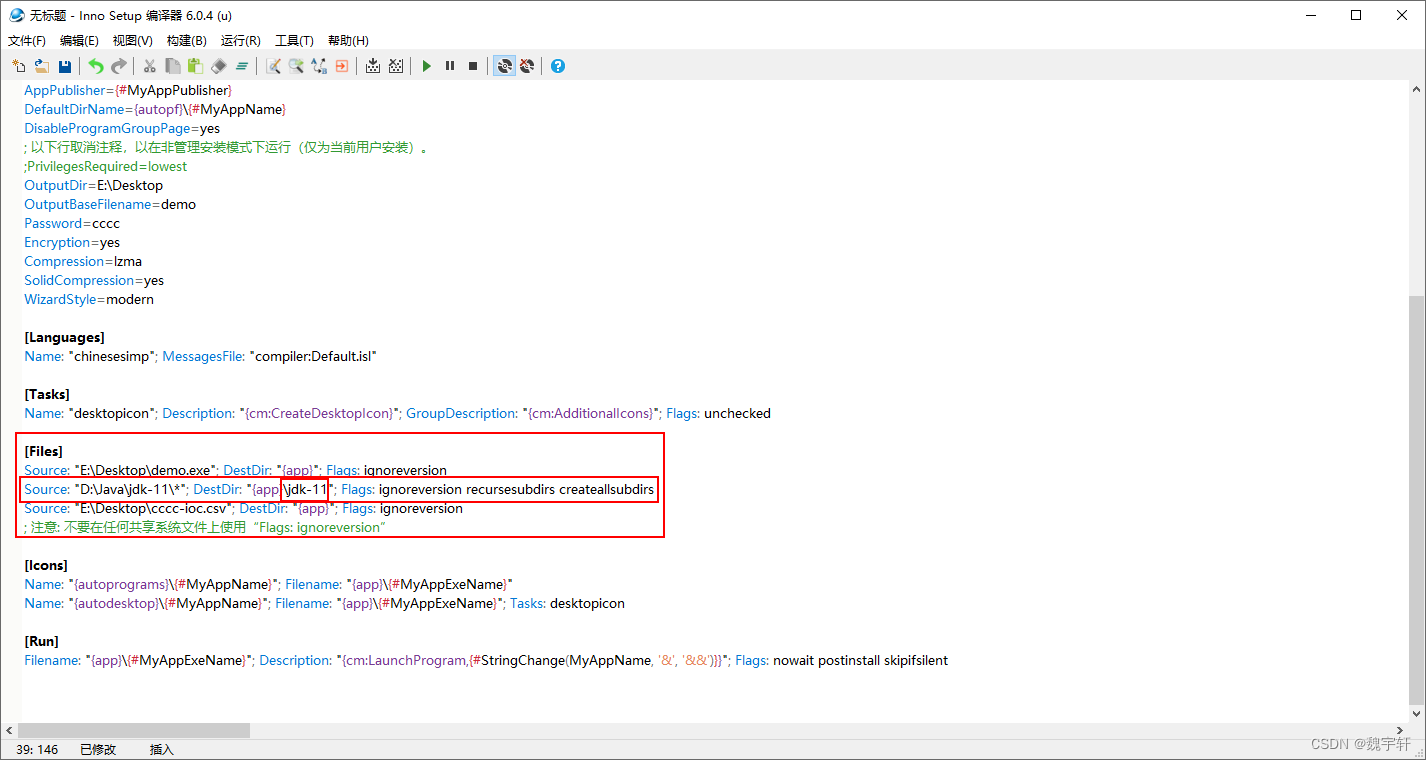Pause script execution
This screenshot has width=1426, height=760.
tap(450, 66)
